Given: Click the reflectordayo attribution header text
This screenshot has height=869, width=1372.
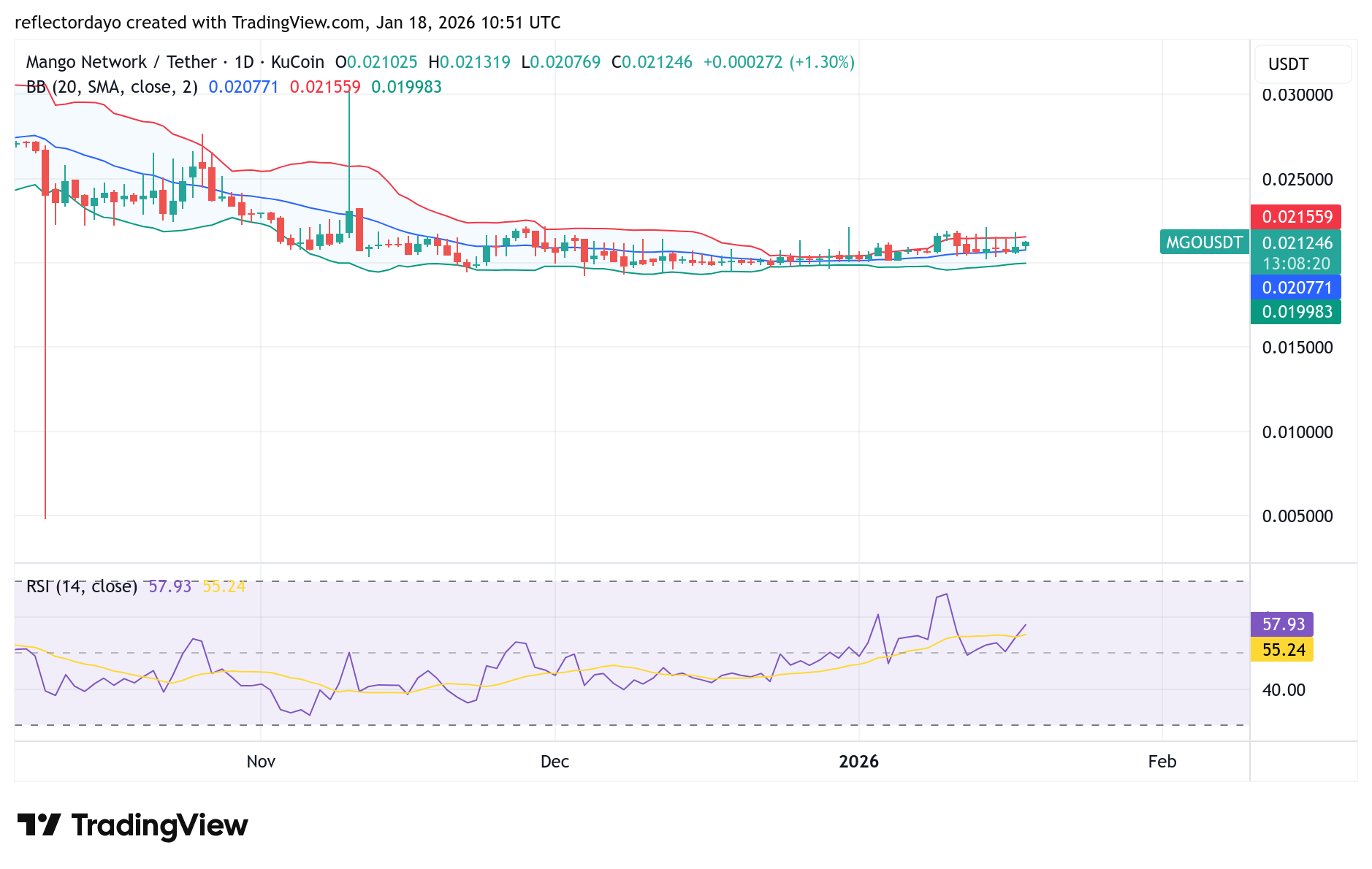Looking at the screenshot, I should [x=288, y=23].
